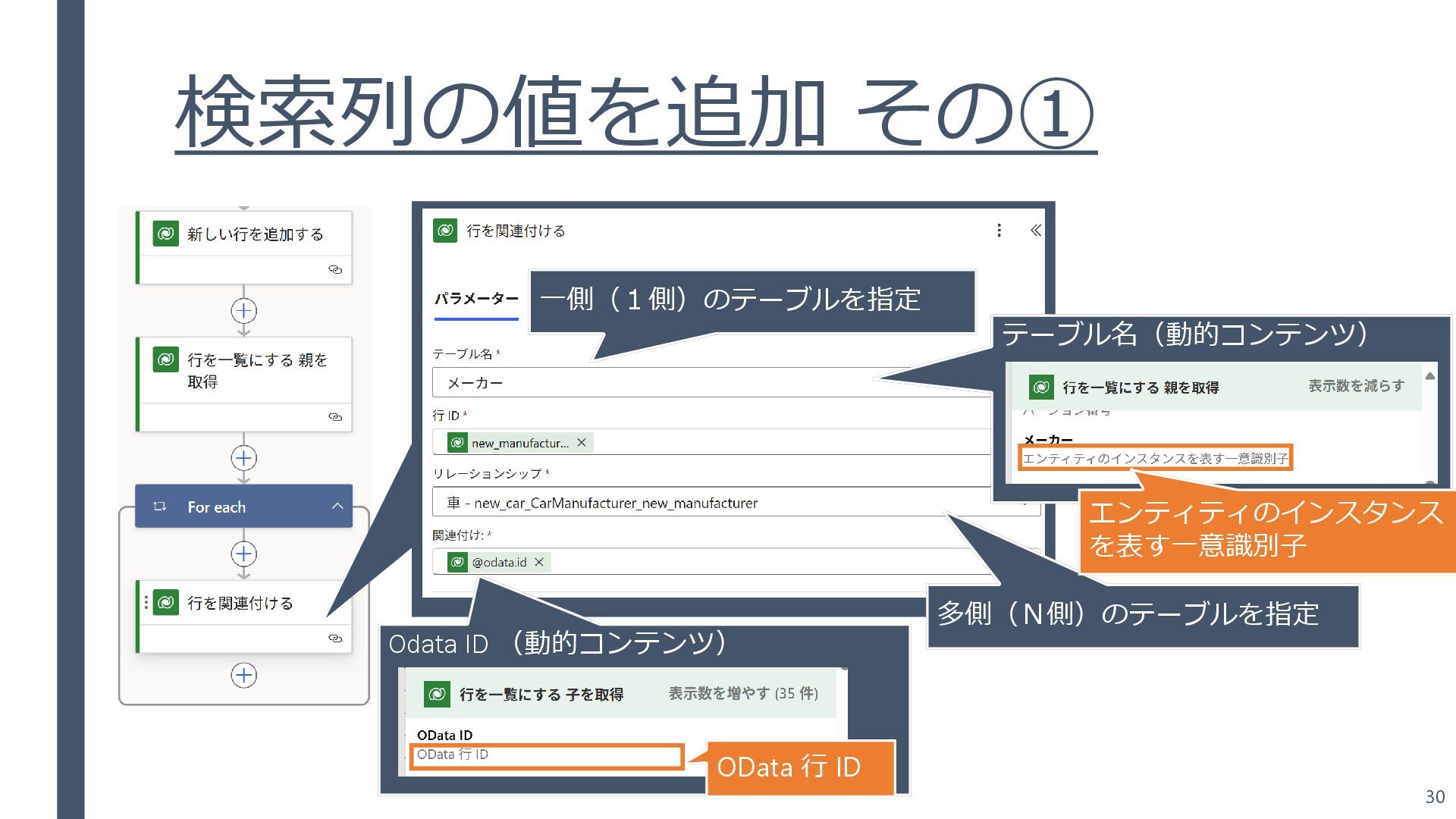The height and width of the screenshot is (819, 1456).
Task: Open the three-dot menu in 行を関連付ける panel
Action: 999,231
